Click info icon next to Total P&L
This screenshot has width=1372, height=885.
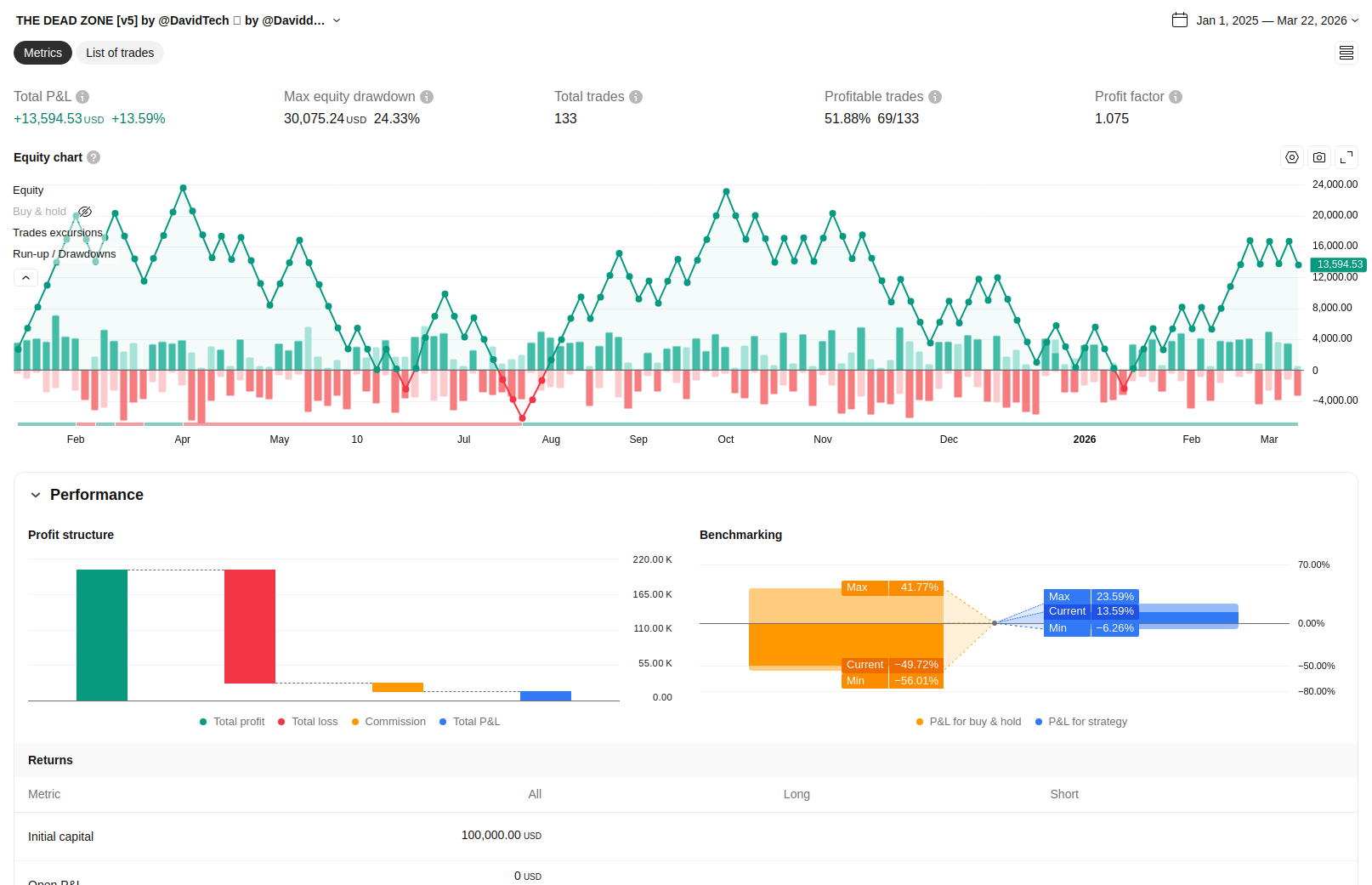click(x=82, y=97)
